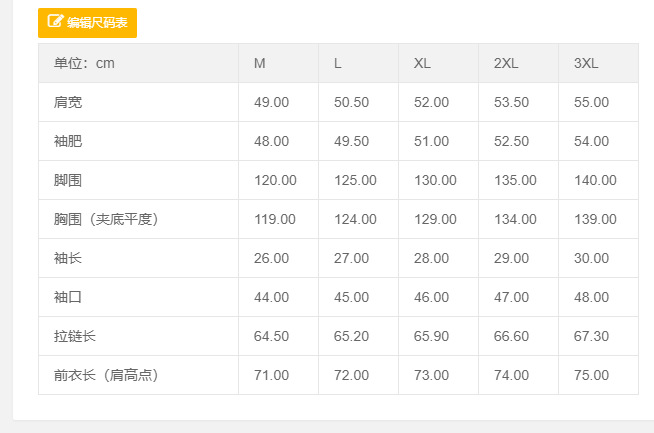Click the M size column header
Screen dimensions: 654x433
260,63
